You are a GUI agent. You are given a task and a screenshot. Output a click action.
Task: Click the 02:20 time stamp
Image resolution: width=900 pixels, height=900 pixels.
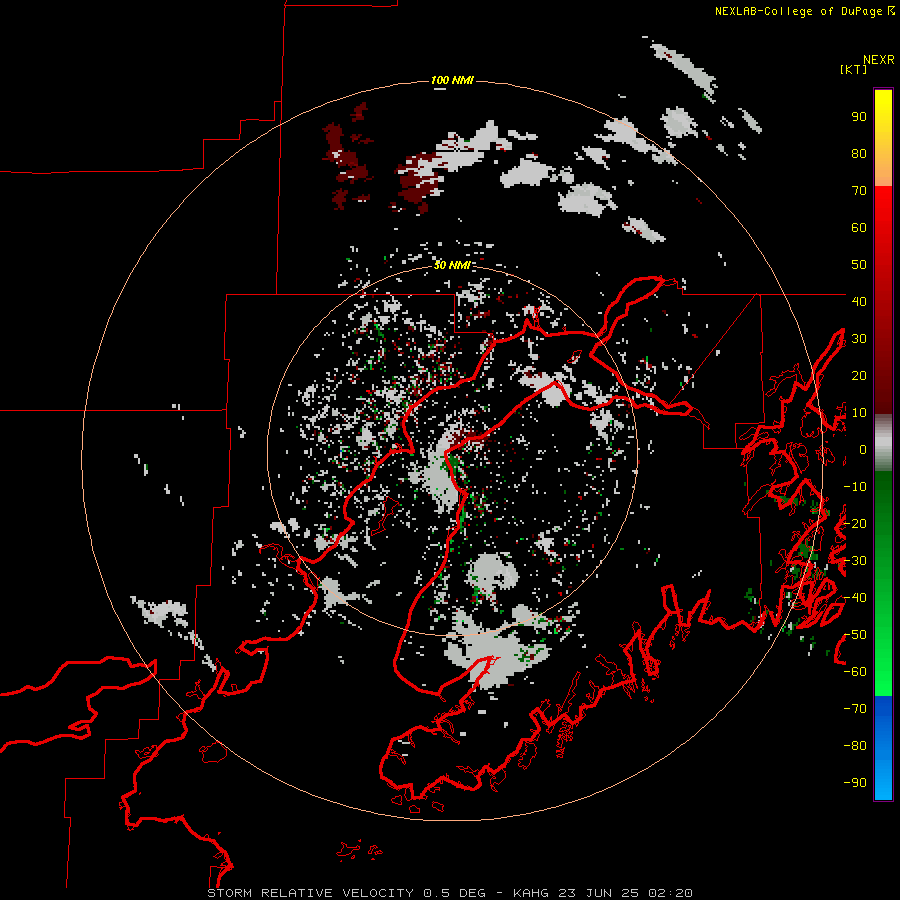click(670, 893)
